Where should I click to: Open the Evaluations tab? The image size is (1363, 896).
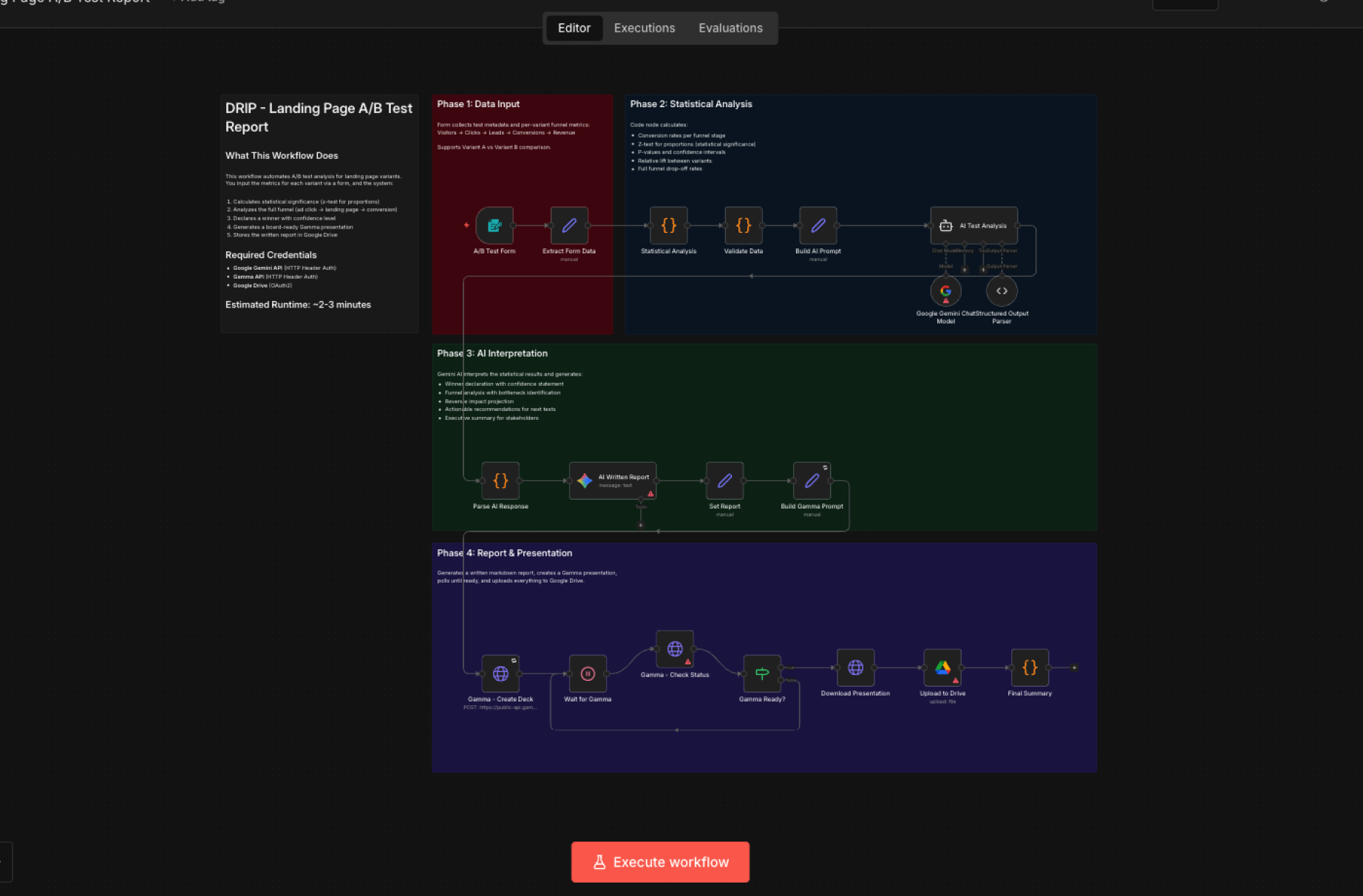730,28
